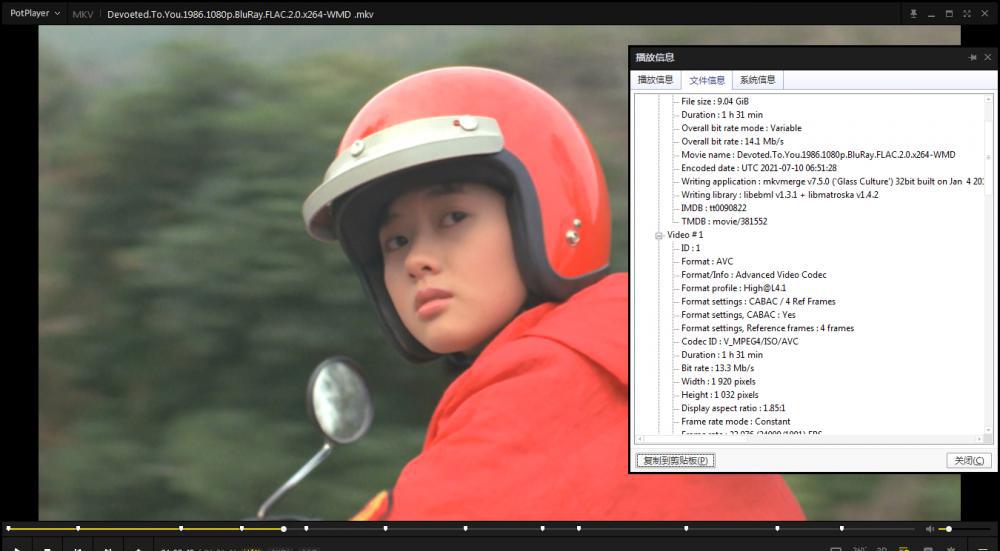1000x551 pixels.
Task: Select the Format : AVC row
Action: point(707,261)
